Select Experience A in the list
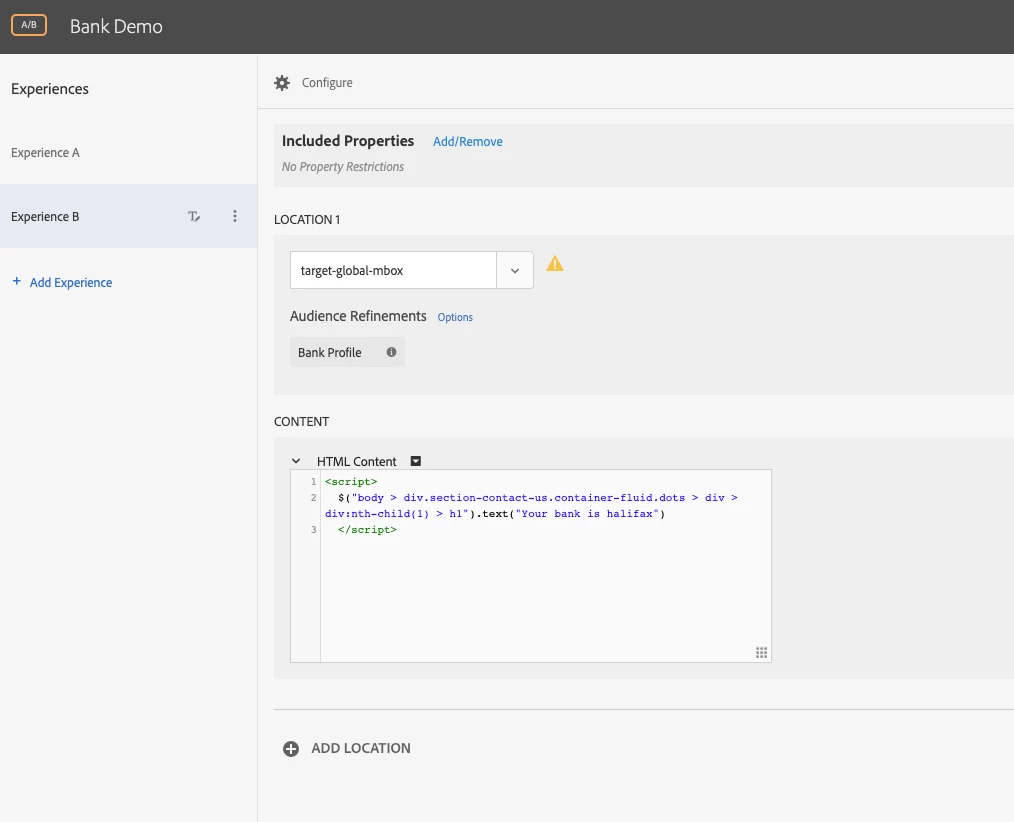1014x822 pixels. 129,153
